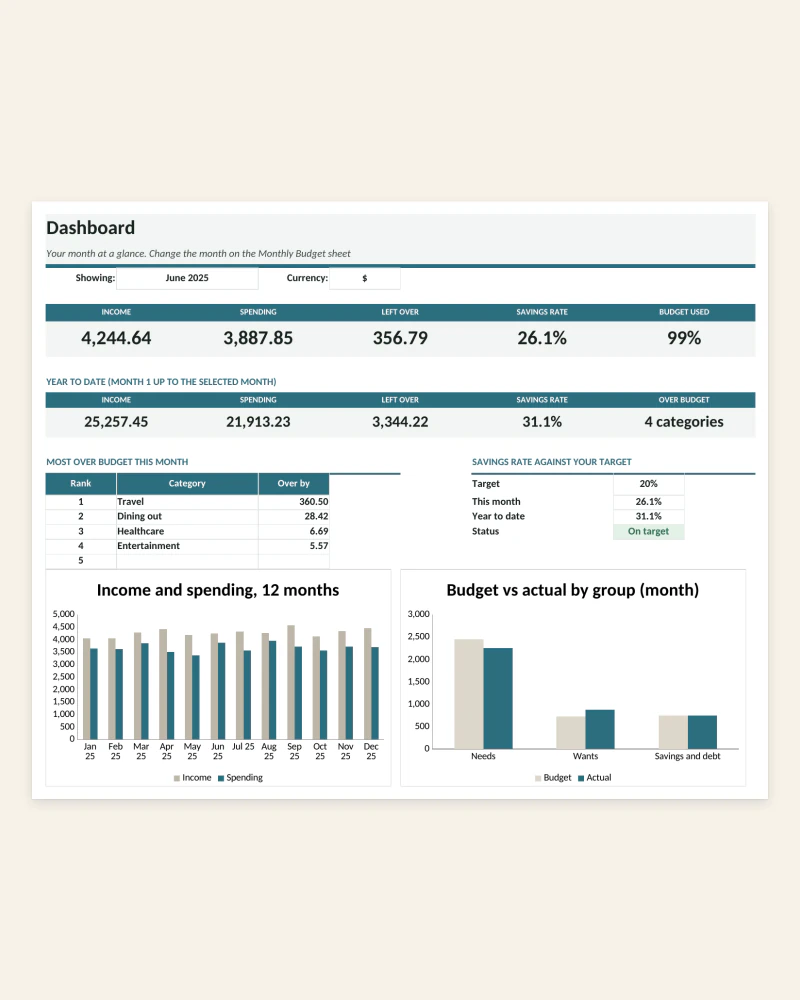The width and height of the screenshot is (800, 1000).
Task: Select the Wants actual bar
Action: point(600,729)
